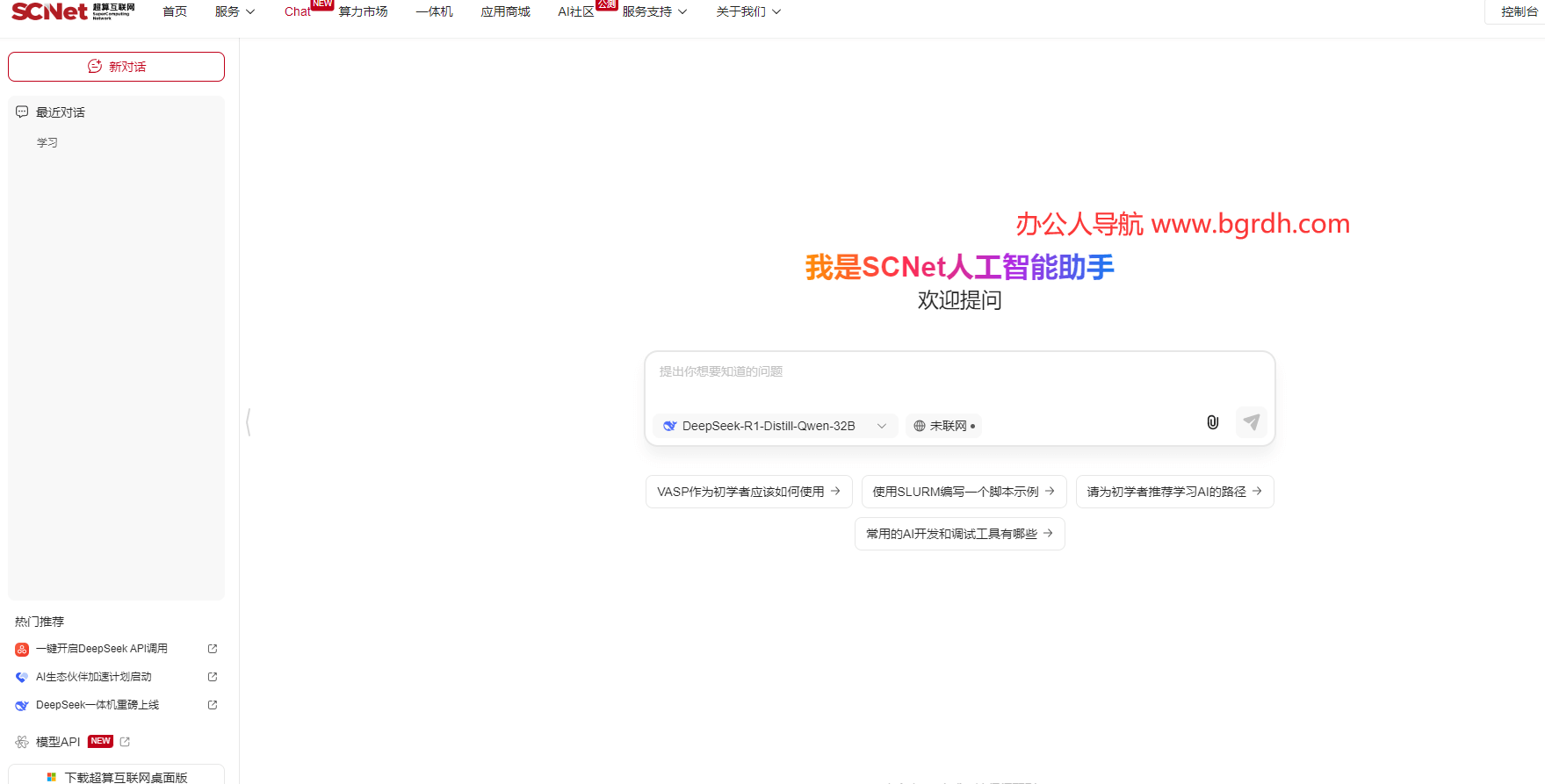
Task: Download 下载超算互联网桌面版 desktop app
Action: click(x=116, y=776)
